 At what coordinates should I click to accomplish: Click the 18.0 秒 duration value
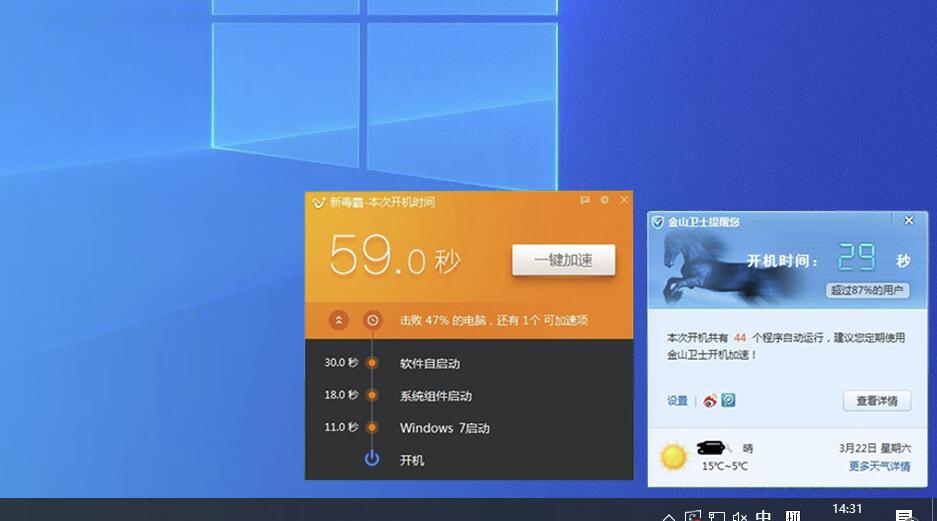(341, 395)
